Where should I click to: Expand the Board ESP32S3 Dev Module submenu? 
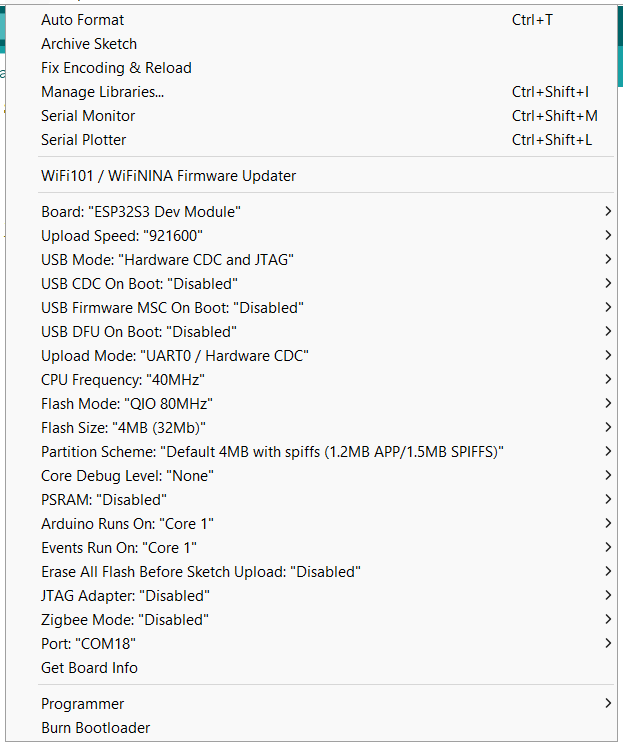point(141,212)
